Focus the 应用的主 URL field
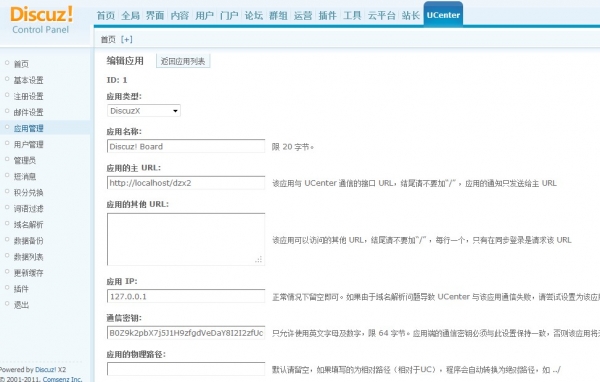 pos(186,183)
